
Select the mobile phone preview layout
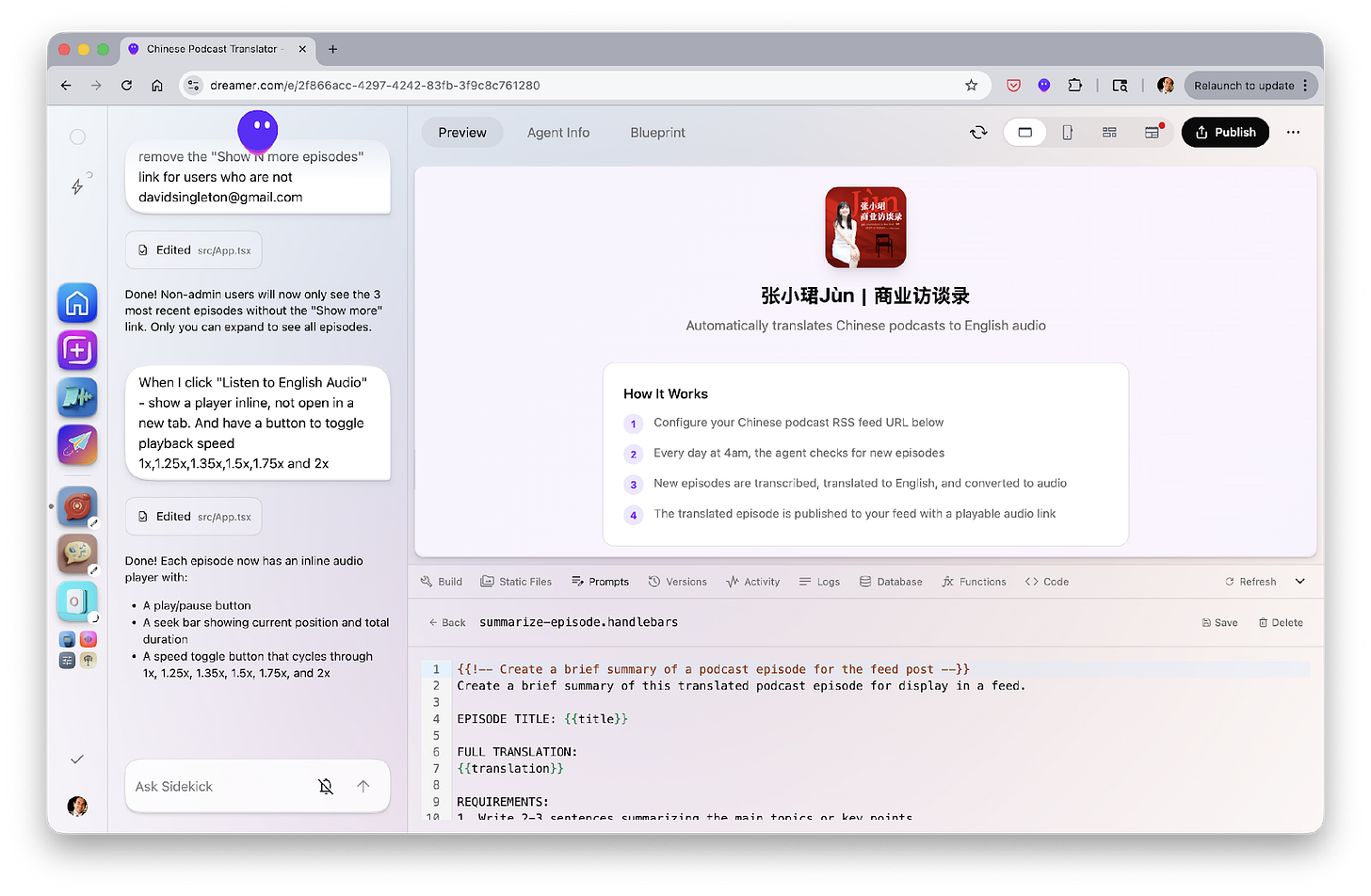click(1068, 133)
